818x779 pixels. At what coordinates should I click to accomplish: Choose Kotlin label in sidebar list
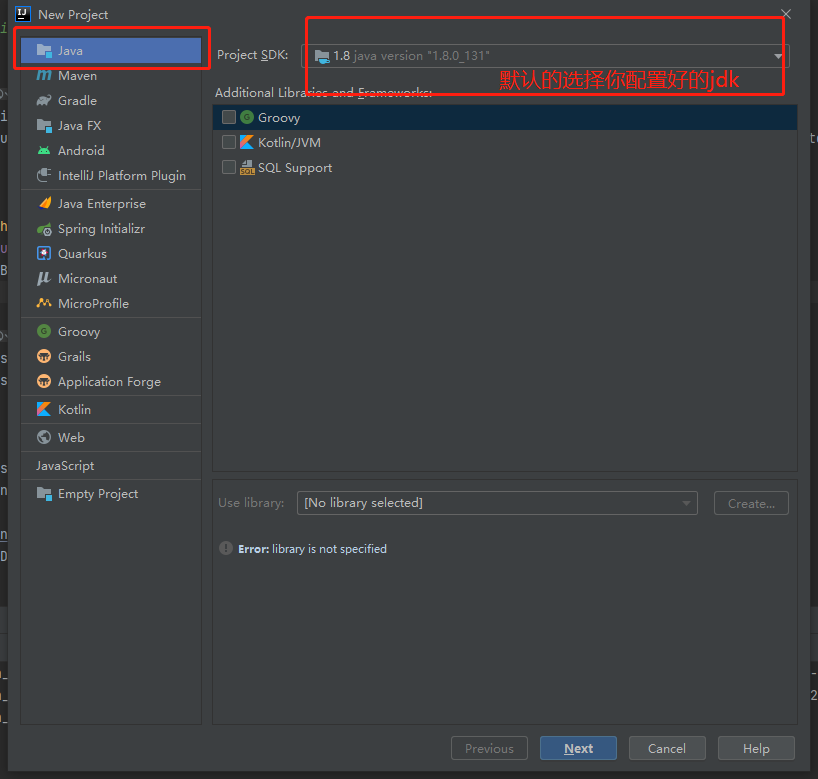coord(74,410)
